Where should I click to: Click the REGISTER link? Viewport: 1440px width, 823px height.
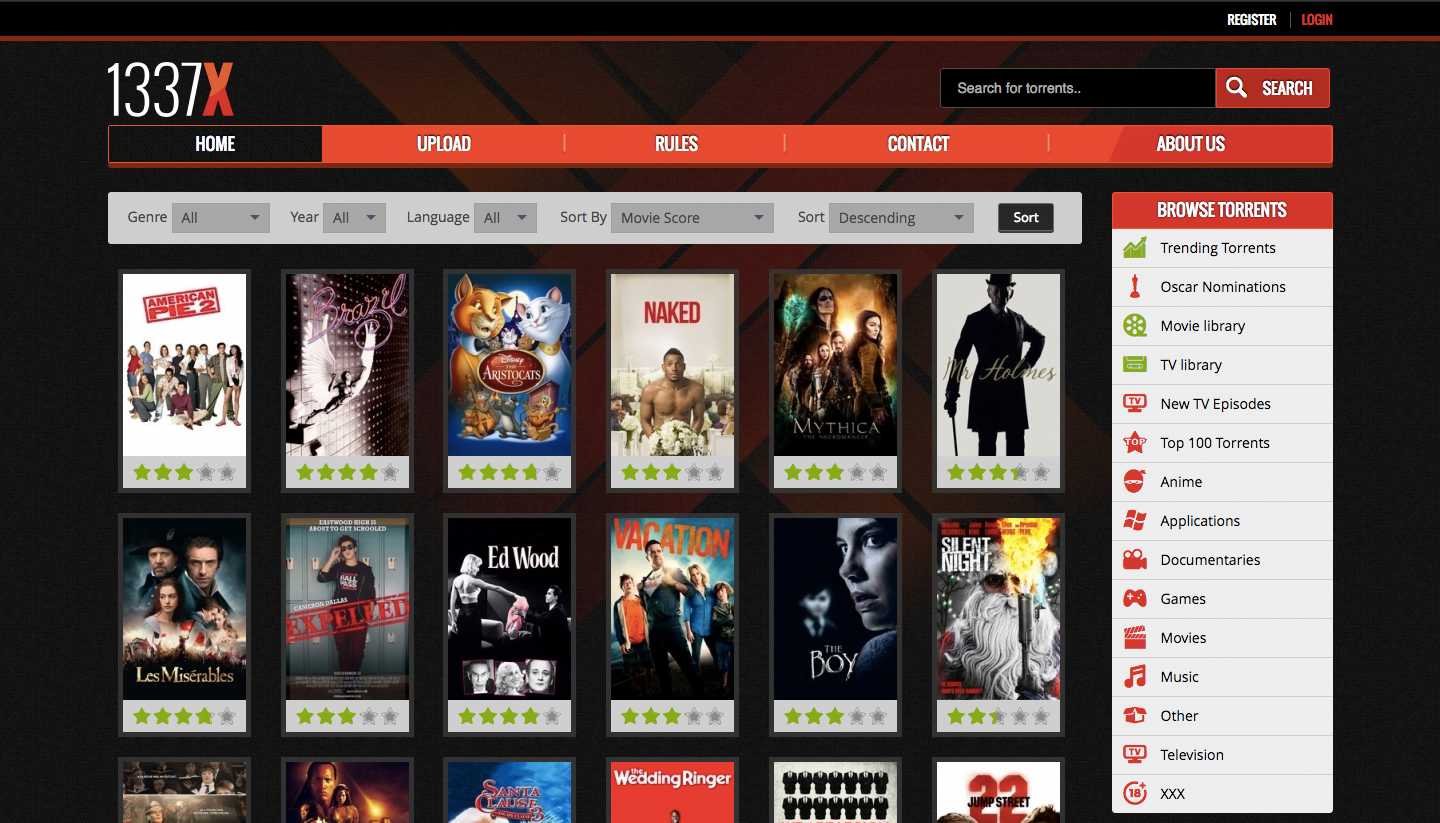point(1252,20)
